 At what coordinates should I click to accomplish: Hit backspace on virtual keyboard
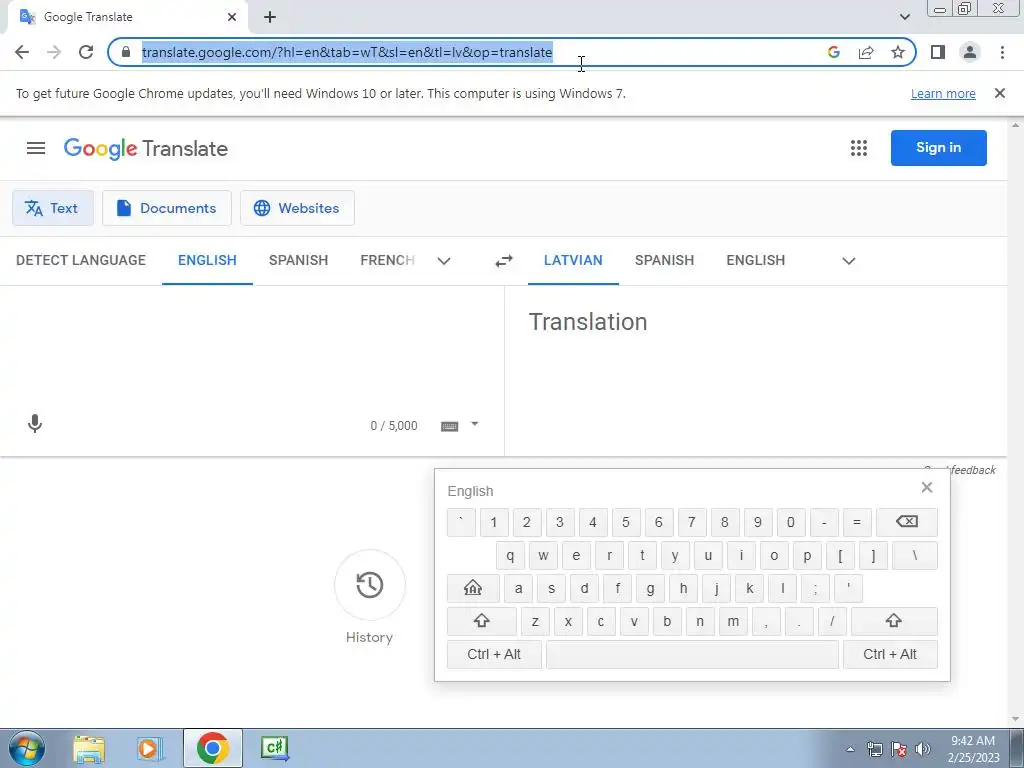click(x=906, y=522)
